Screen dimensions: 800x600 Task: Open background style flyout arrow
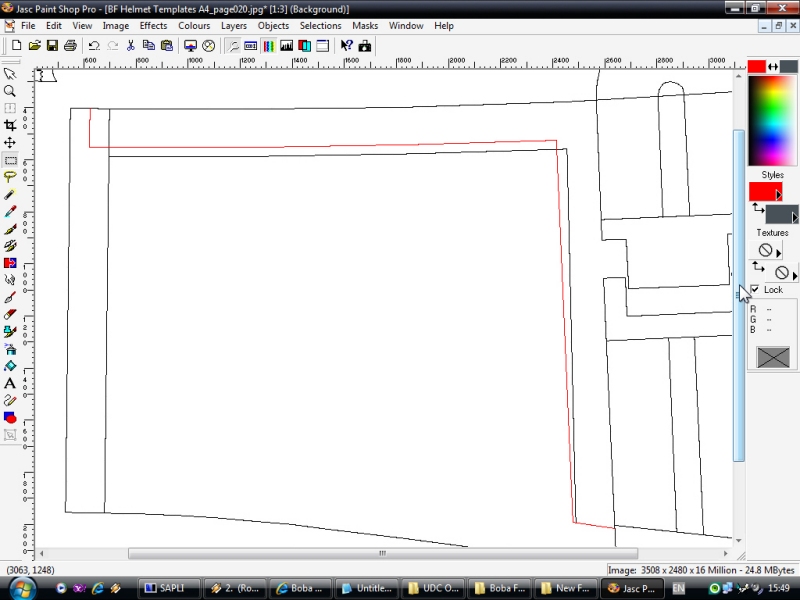click(795, 218)
